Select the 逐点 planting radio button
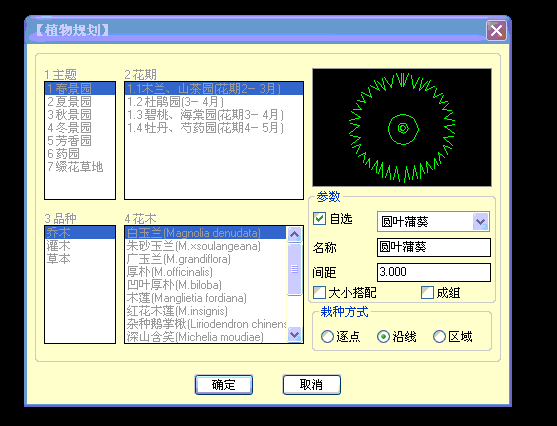Screen dimensions: 557x426 pyautogui.click(x=327, y=336)
